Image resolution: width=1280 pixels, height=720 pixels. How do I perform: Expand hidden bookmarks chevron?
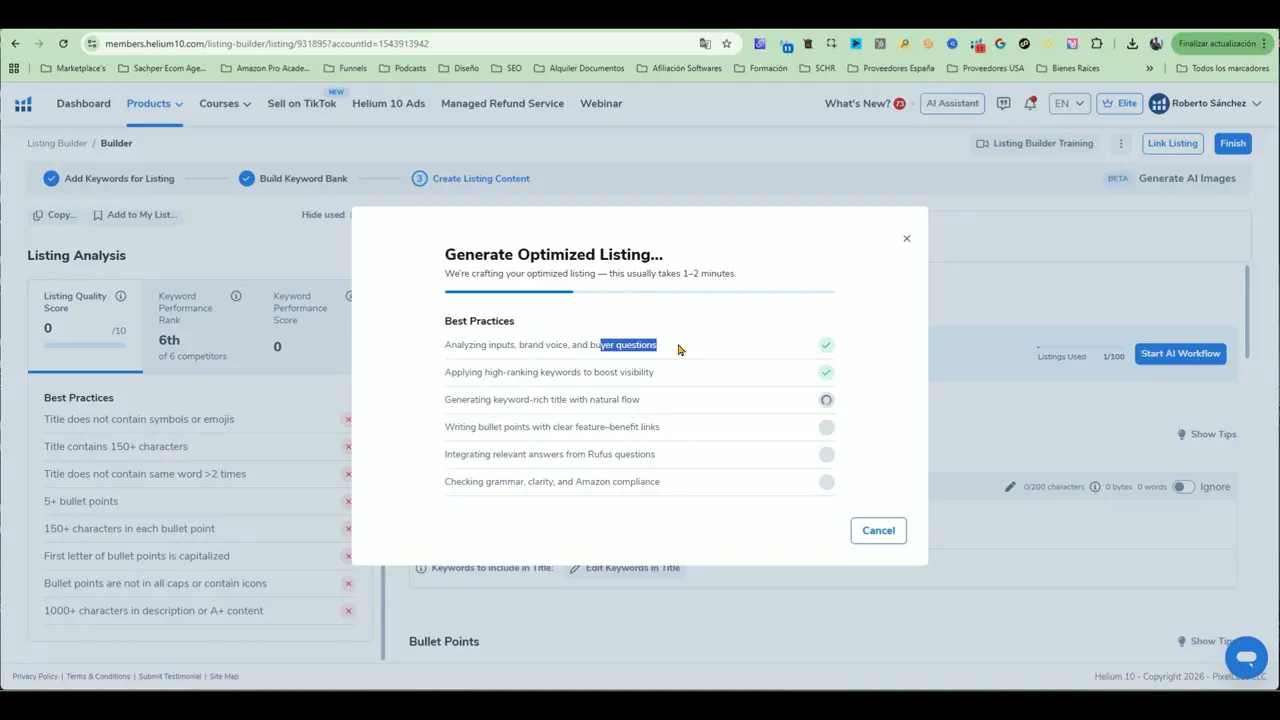click(x=1149, y=68)
